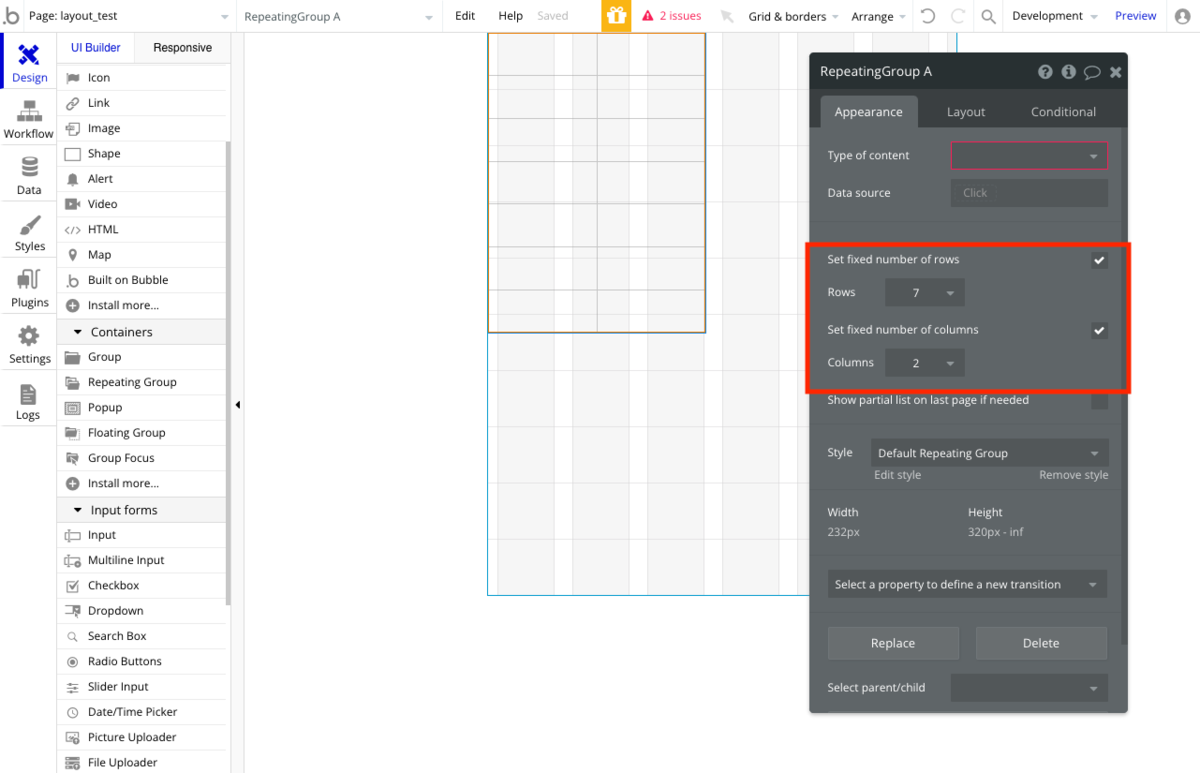The height and width of the screenshot is (773, 1200).
Task: Collapse the Input forms section
Action: (x=143, y=510)
